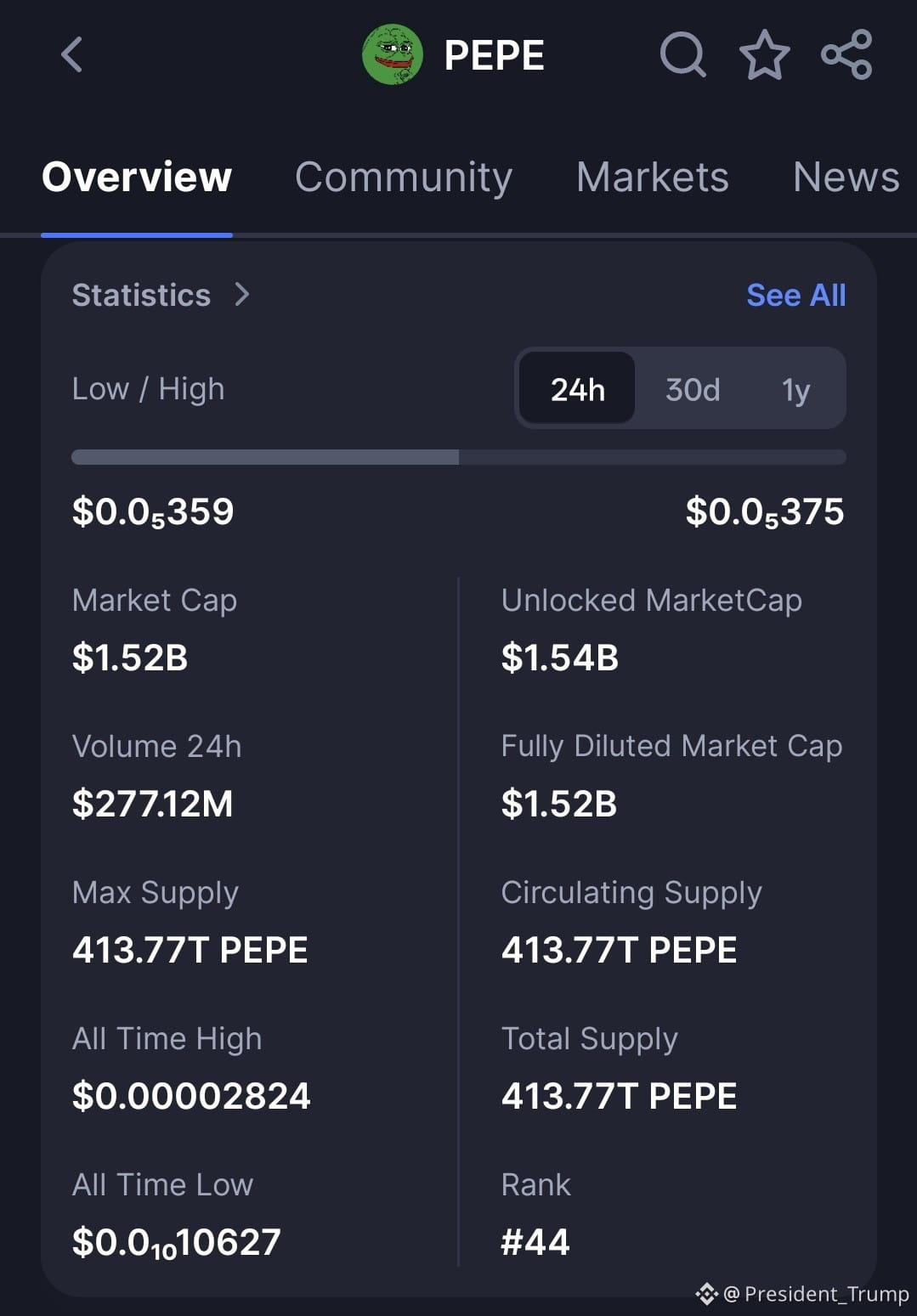
Task: Switch Low/High range to 1y
Action: 795,390
